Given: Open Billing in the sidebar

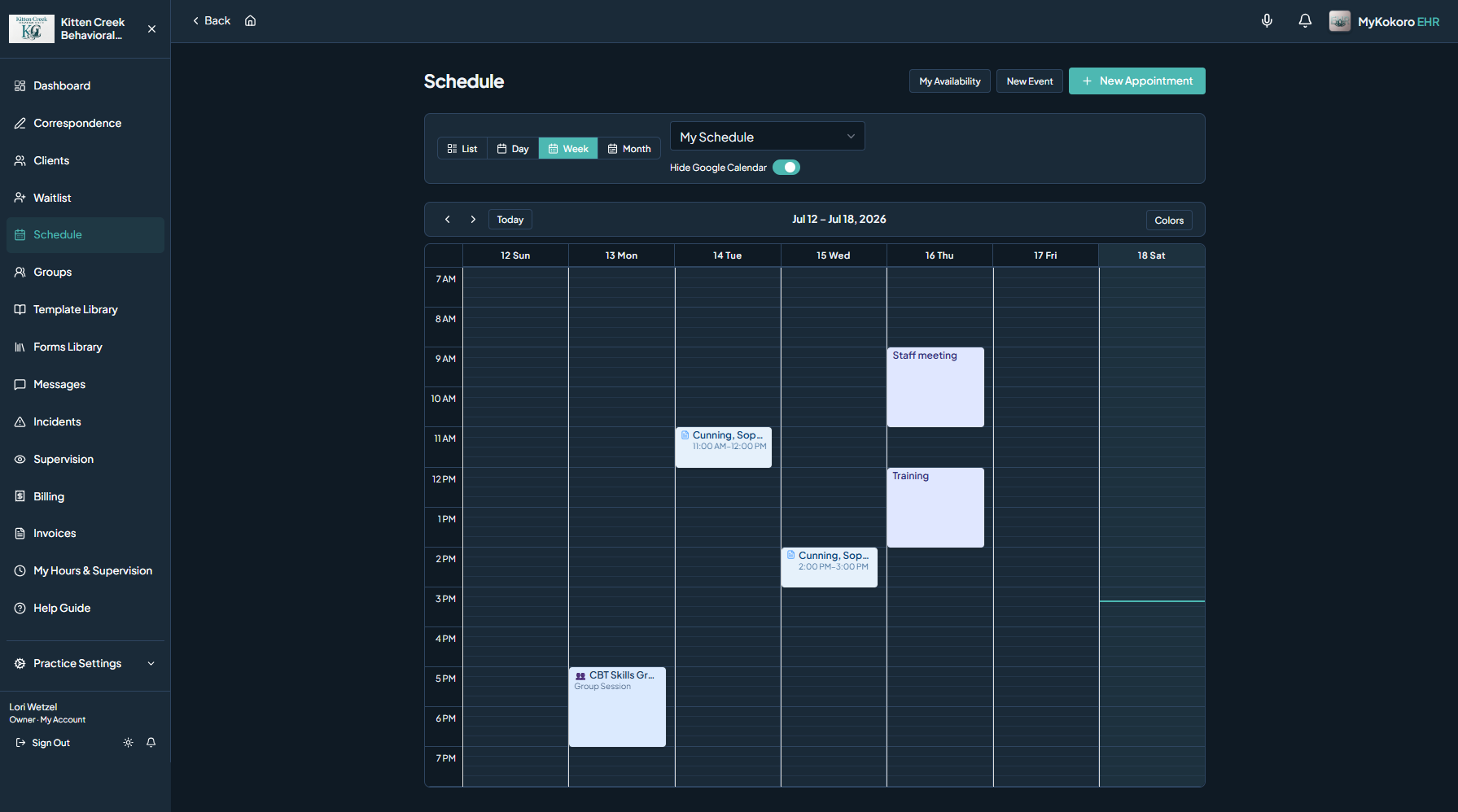Looking at the screenshot, I should pos(85,496).
